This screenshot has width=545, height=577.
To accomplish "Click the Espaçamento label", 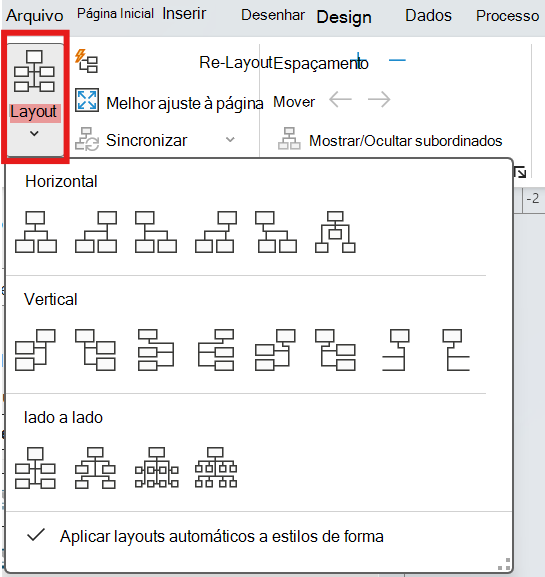I will [x=321, y=63].
